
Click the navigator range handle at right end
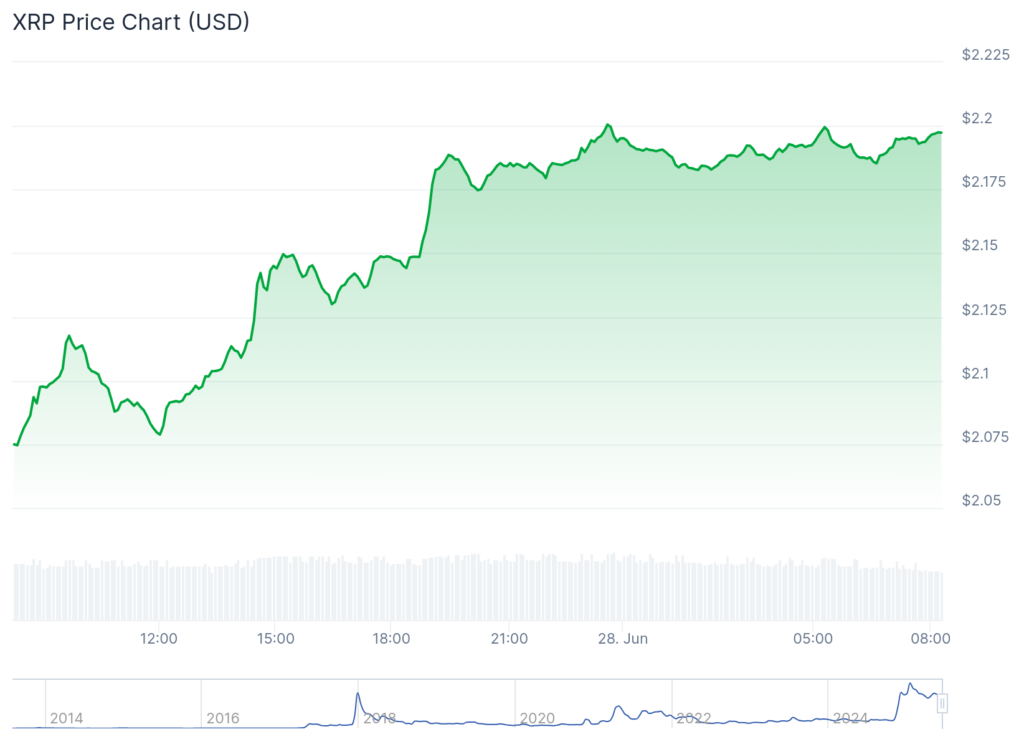pyautogui.click(x=941, y=704)
